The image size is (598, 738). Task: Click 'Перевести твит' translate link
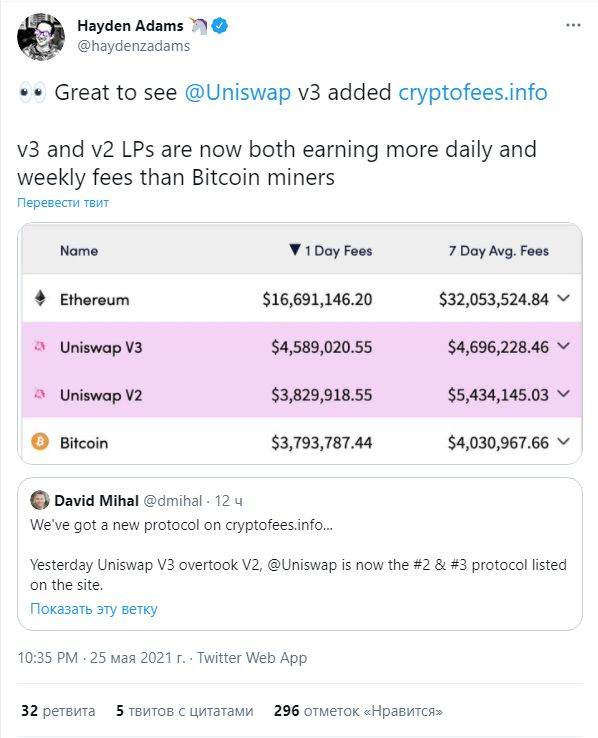pos(63,203)
